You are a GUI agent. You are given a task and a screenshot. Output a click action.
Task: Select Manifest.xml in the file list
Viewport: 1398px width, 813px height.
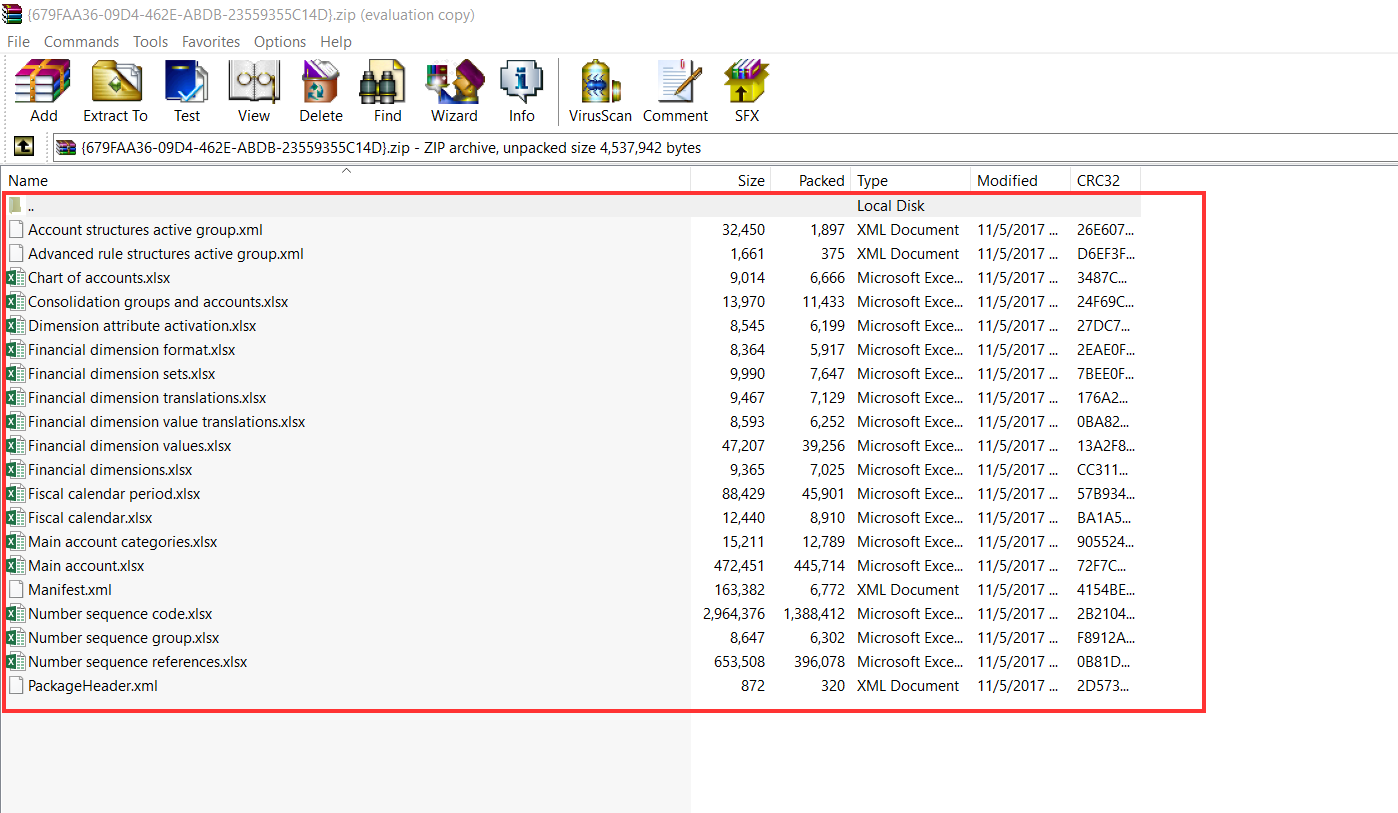pos(70,590)
